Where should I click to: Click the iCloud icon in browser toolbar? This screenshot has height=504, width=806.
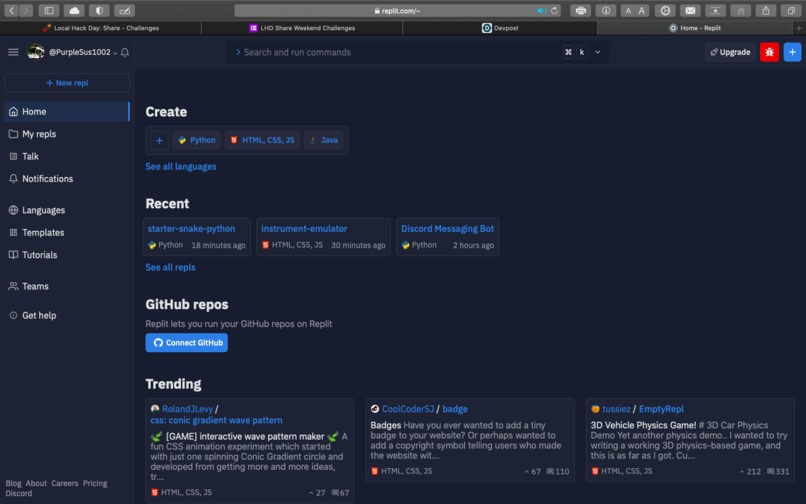point(74,10)
